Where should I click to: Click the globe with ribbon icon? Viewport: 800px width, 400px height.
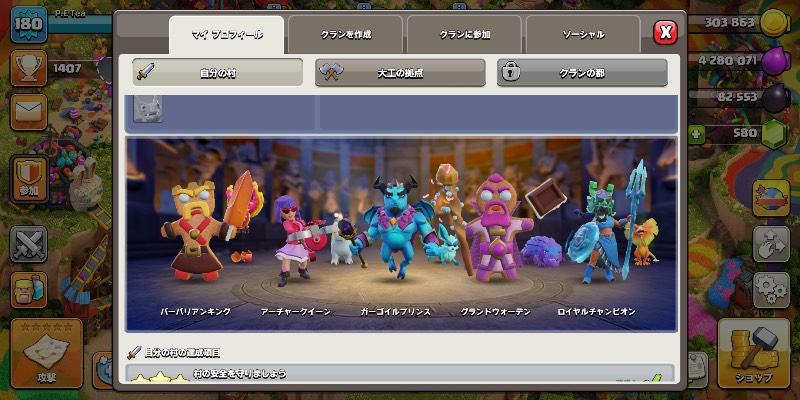[x=771, y=198]
